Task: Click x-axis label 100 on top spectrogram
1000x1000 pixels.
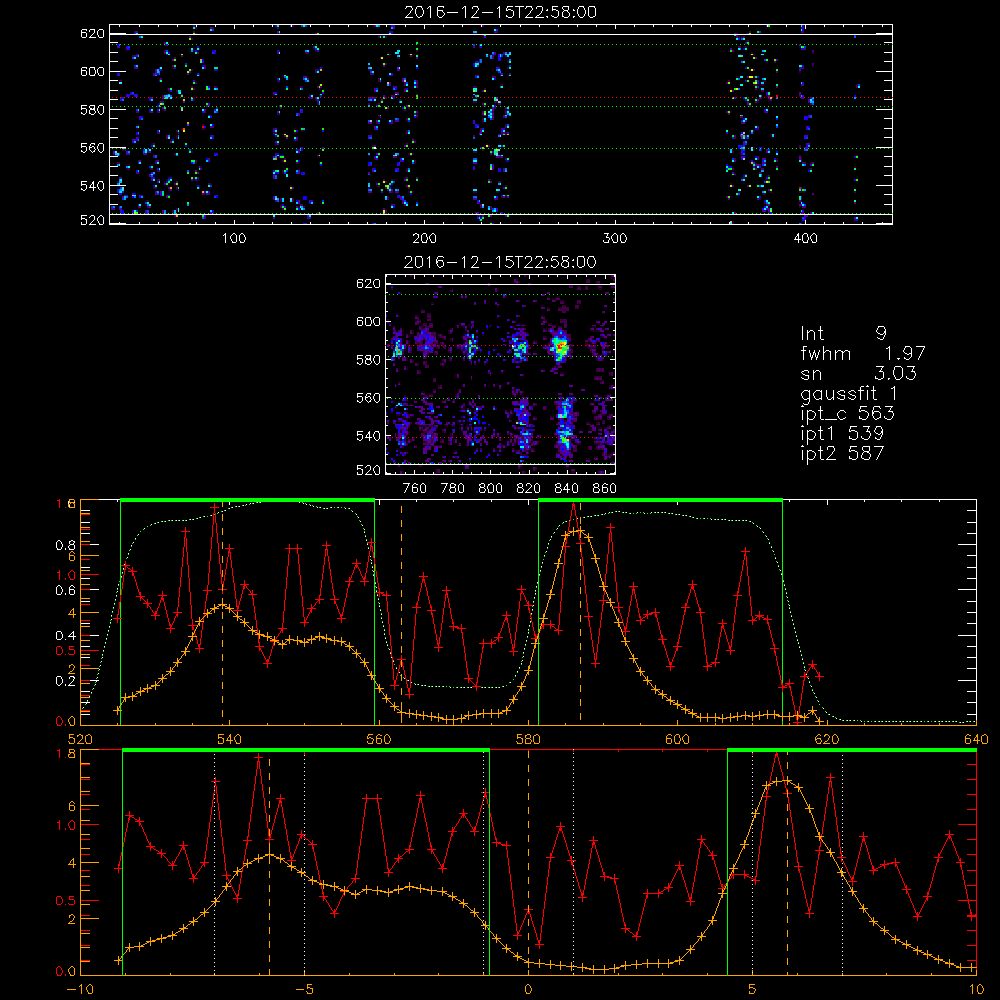Action: click(234, 239)
